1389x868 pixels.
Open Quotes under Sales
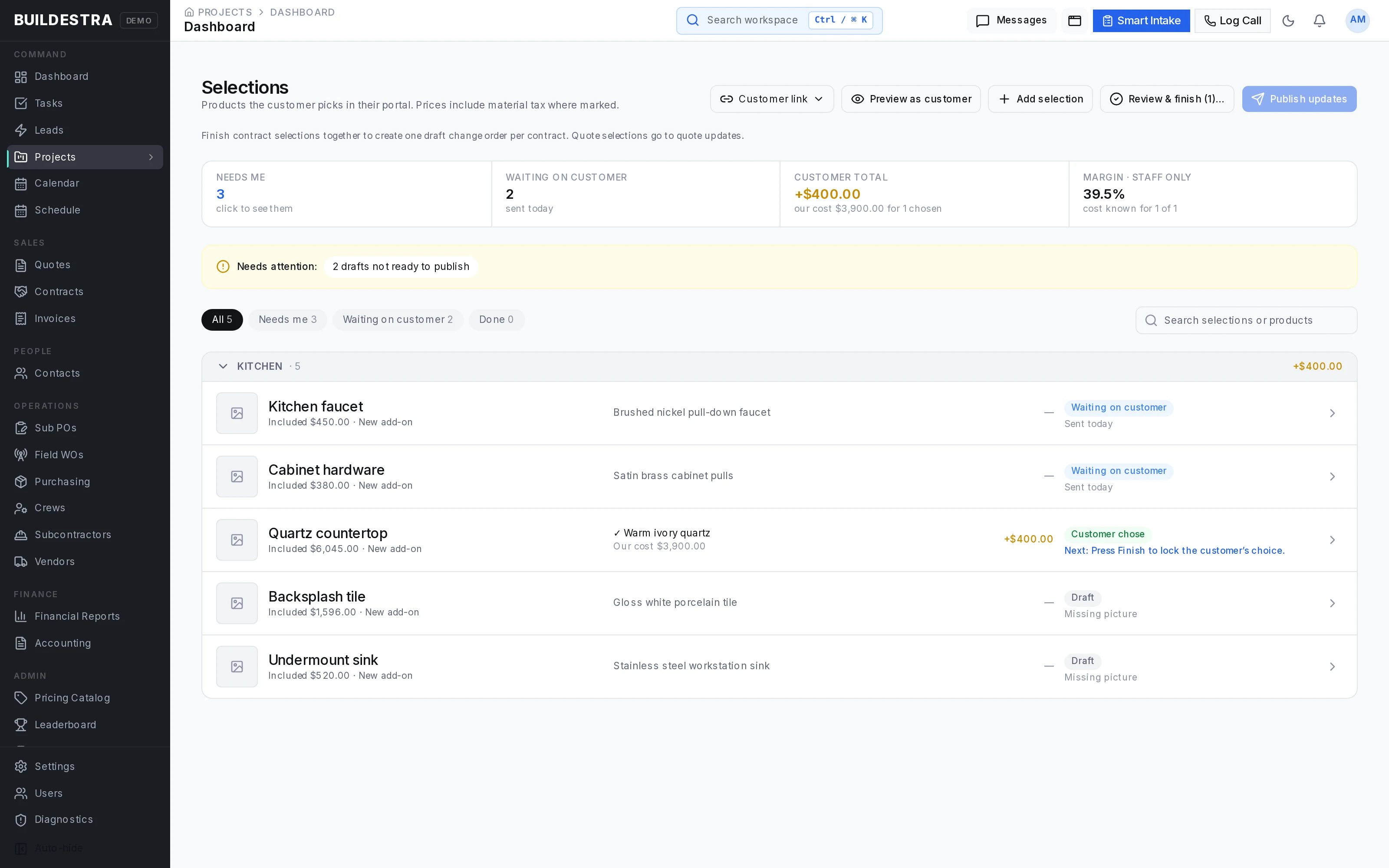coord(85,265)
